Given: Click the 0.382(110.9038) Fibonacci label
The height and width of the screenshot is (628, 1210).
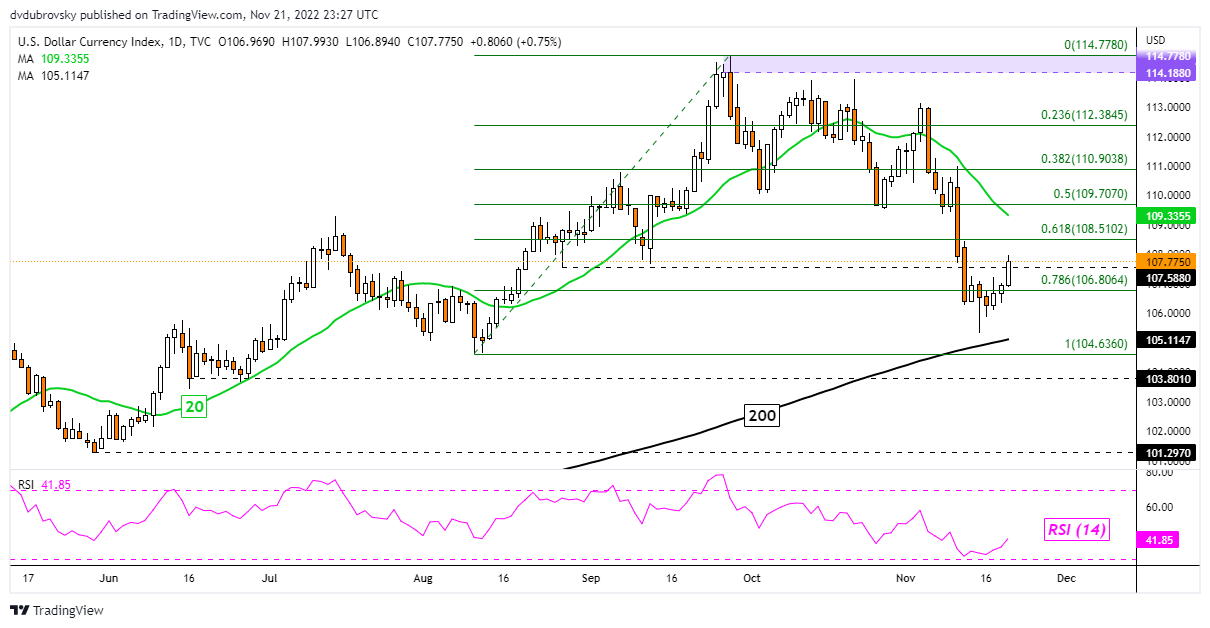Looking at the screenshot, I should tap(1083, 158).
